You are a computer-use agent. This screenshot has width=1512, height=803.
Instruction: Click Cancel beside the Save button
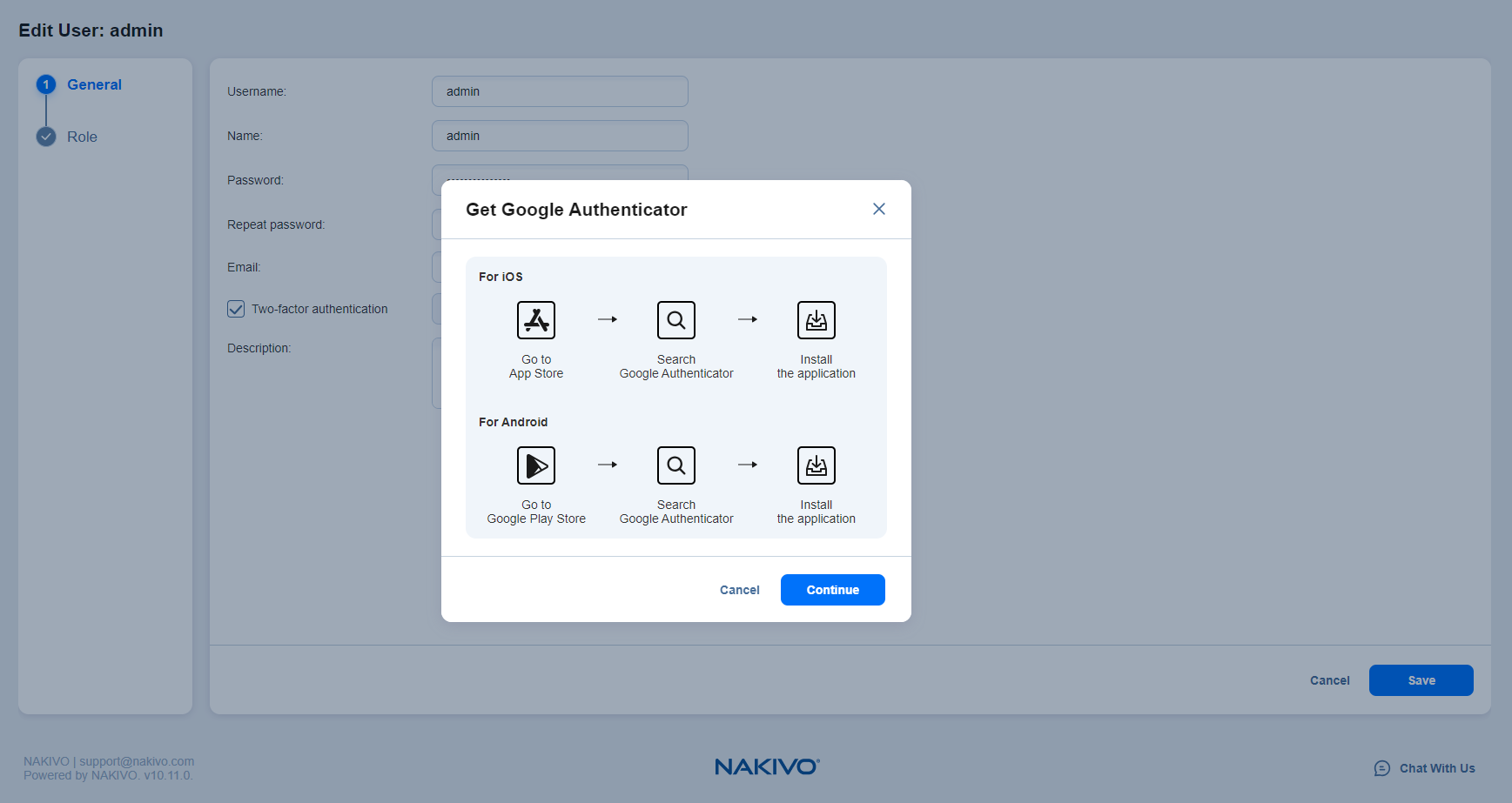coord(1329,680)
